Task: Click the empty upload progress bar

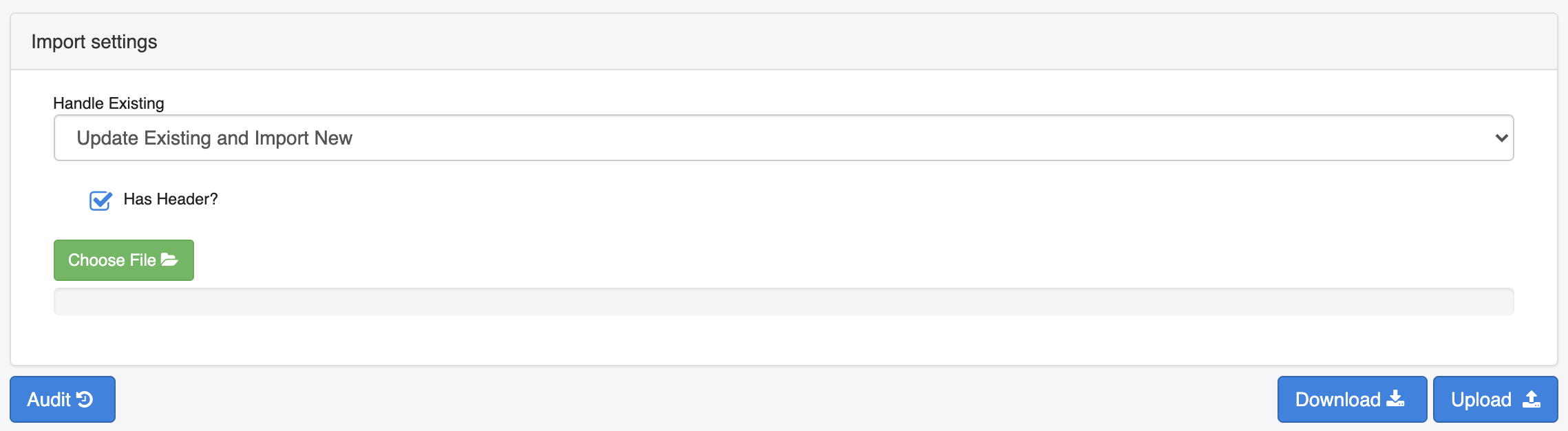Action: tap(783, 302)
